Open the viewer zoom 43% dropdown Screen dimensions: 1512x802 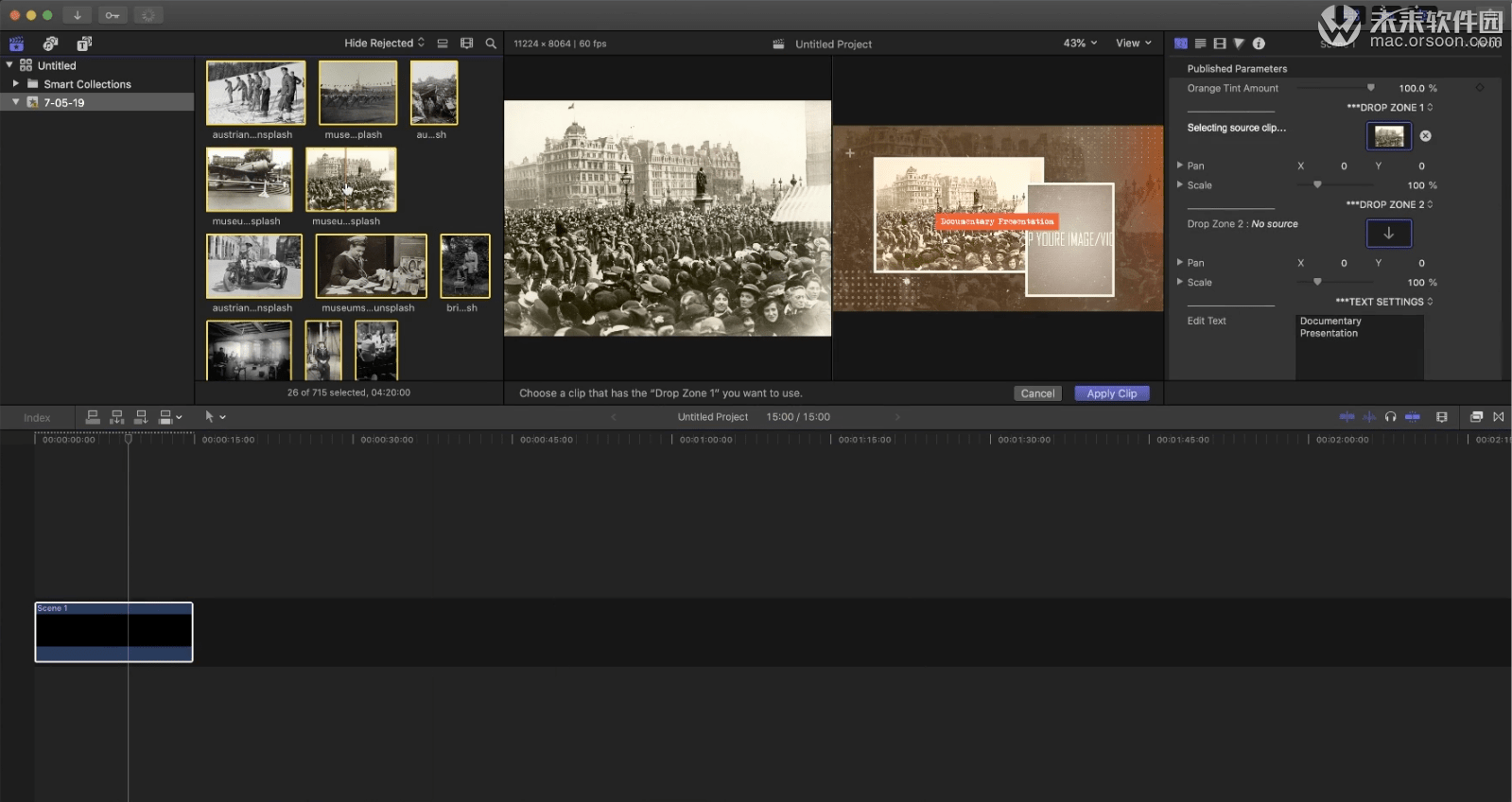1080,44
